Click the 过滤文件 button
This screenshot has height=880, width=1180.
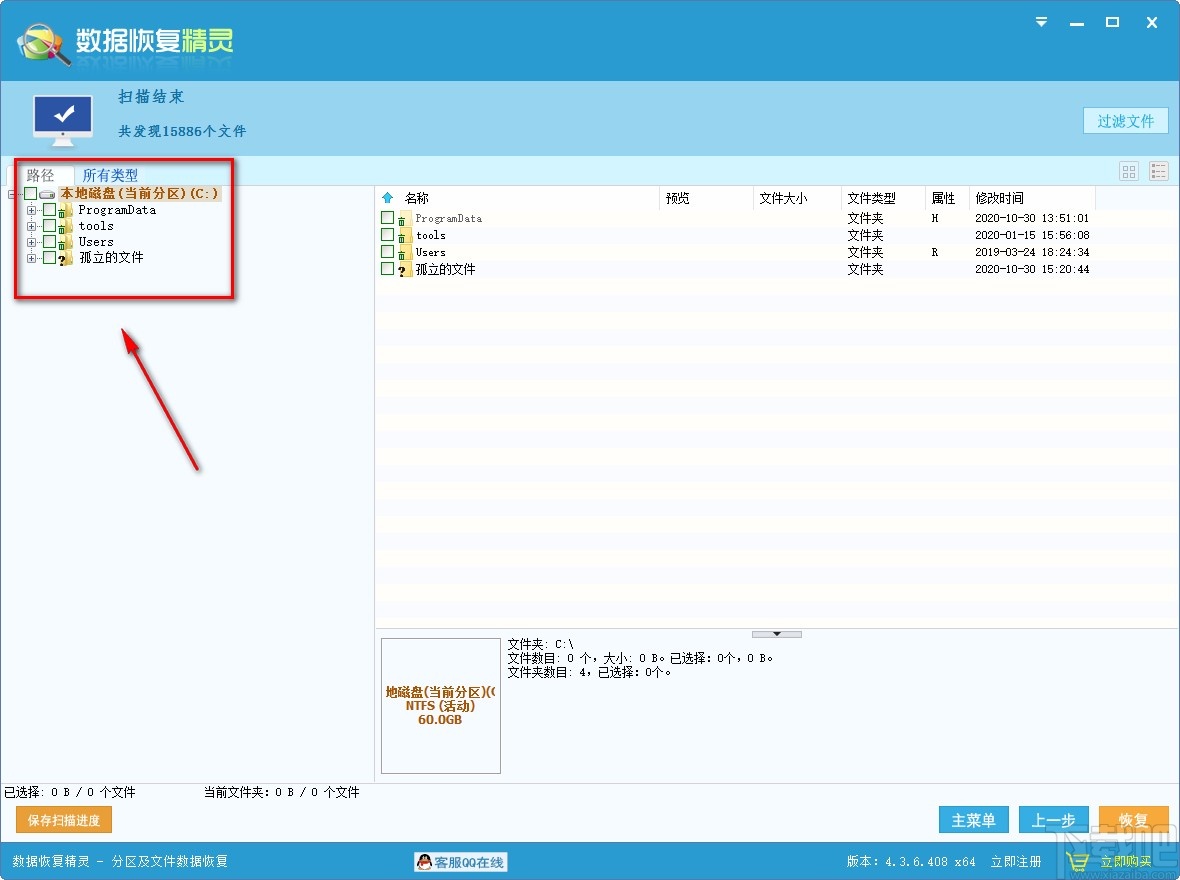tap(1126, 120)
